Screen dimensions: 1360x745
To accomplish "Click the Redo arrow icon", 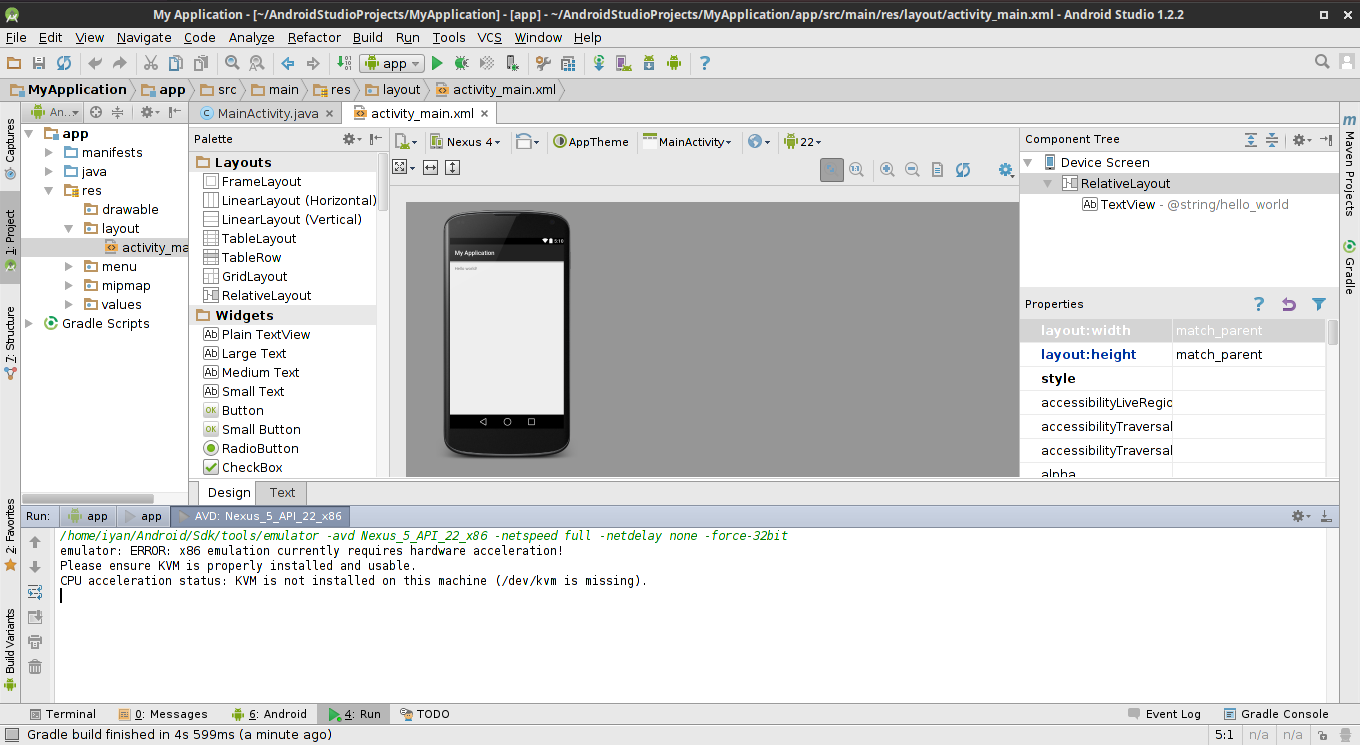I will [x=120, y=63].
